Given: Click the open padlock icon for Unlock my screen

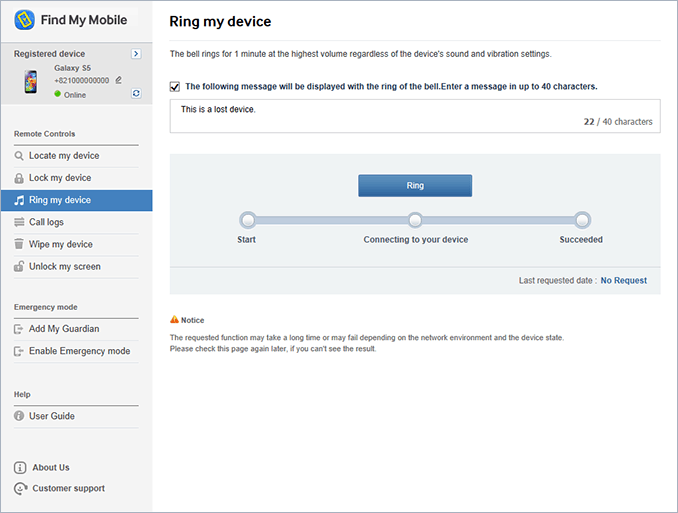Looking at the screenshot, I should pos(19,267).
